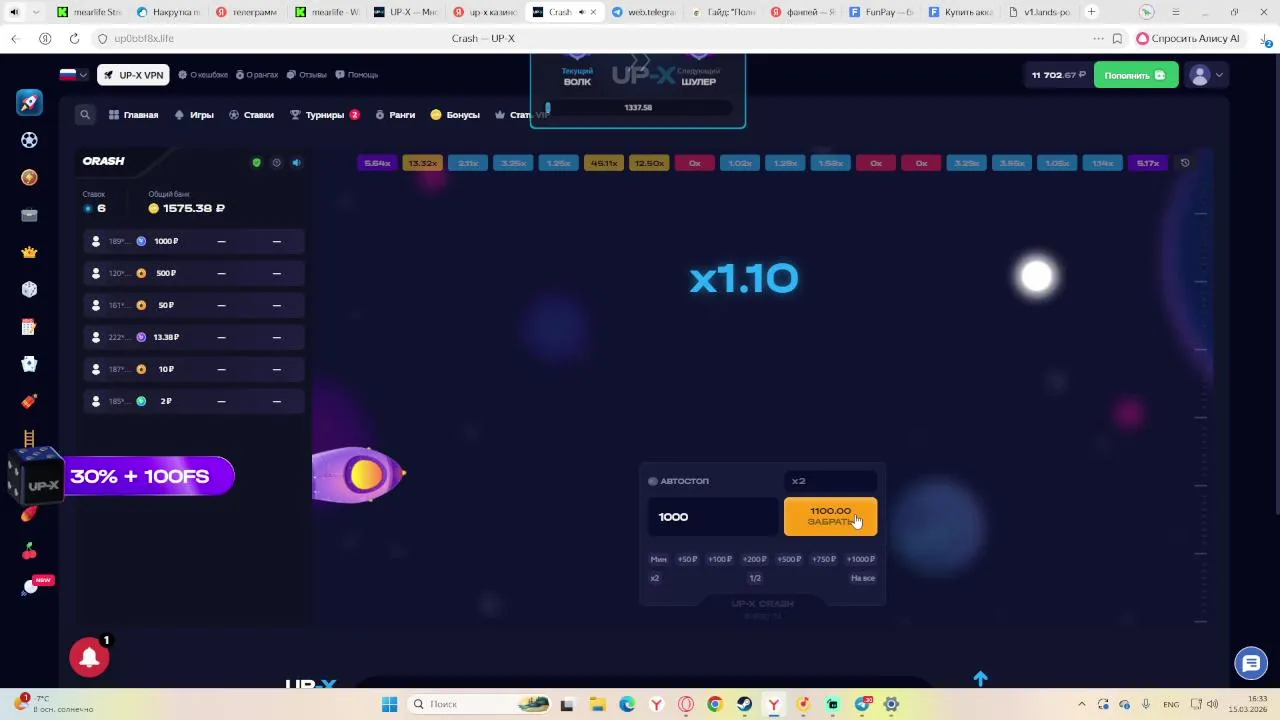Expand the user profile menu
The image size is (1280, 720).
coord(1205,75)
